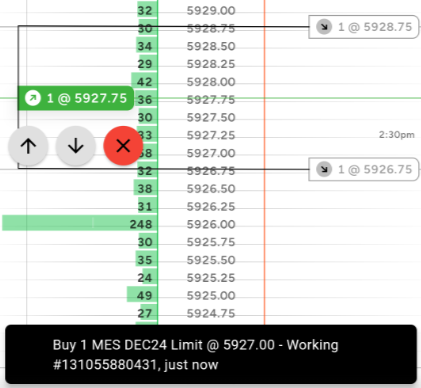Click the 2:30pm time label
The width and height of the screenshot is (421, 388).
pos(397,135)
